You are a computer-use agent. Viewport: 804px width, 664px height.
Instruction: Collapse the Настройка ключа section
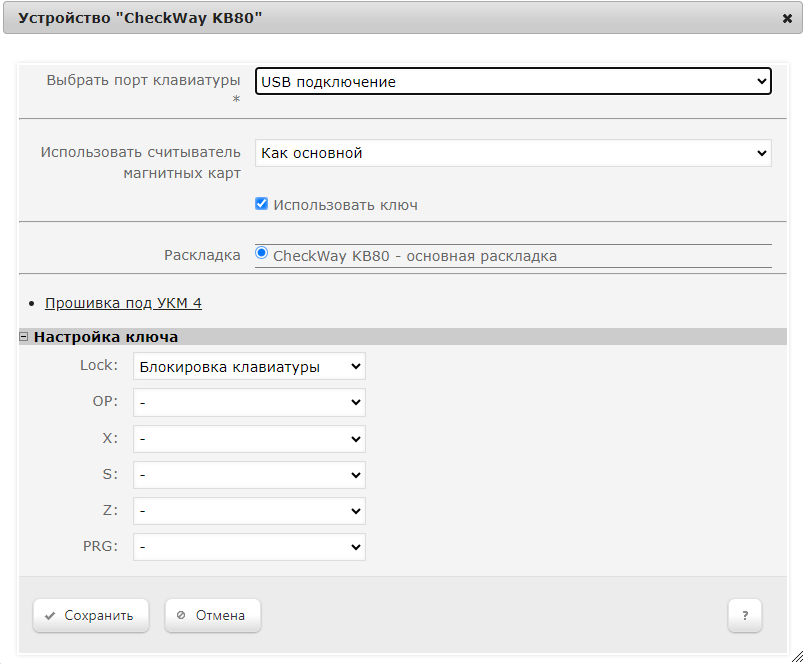[24, 337]
